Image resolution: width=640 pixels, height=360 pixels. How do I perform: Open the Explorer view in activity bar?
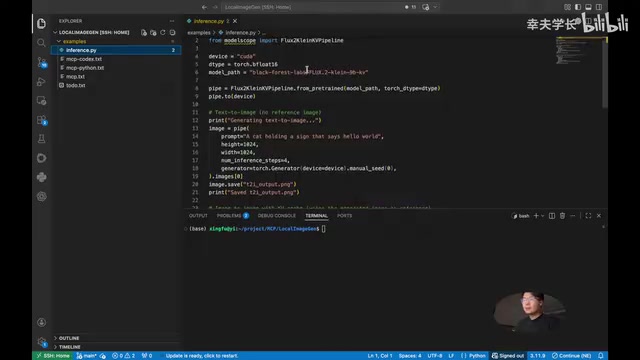[41, 23]
